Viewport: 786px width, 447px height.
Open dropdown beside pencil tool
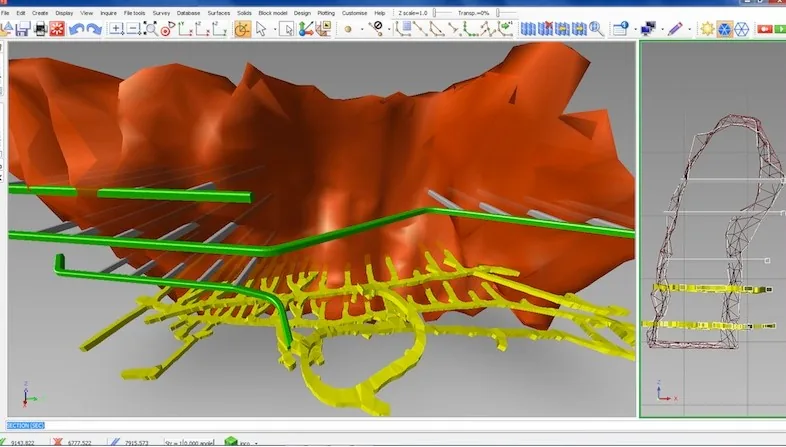tap(690, 30)
